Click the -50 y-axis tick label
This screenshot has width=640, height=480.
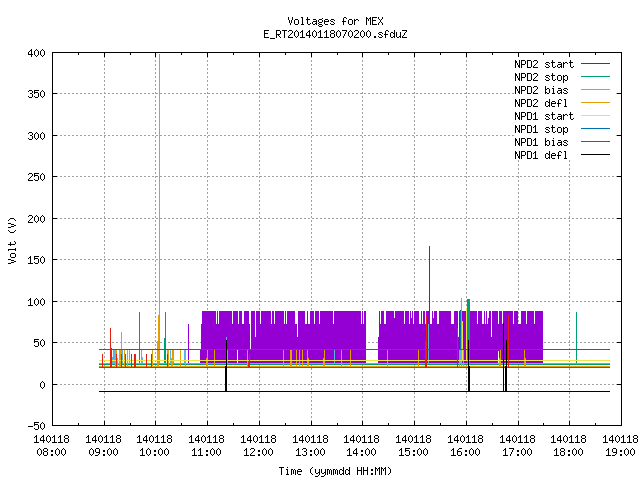36,426
